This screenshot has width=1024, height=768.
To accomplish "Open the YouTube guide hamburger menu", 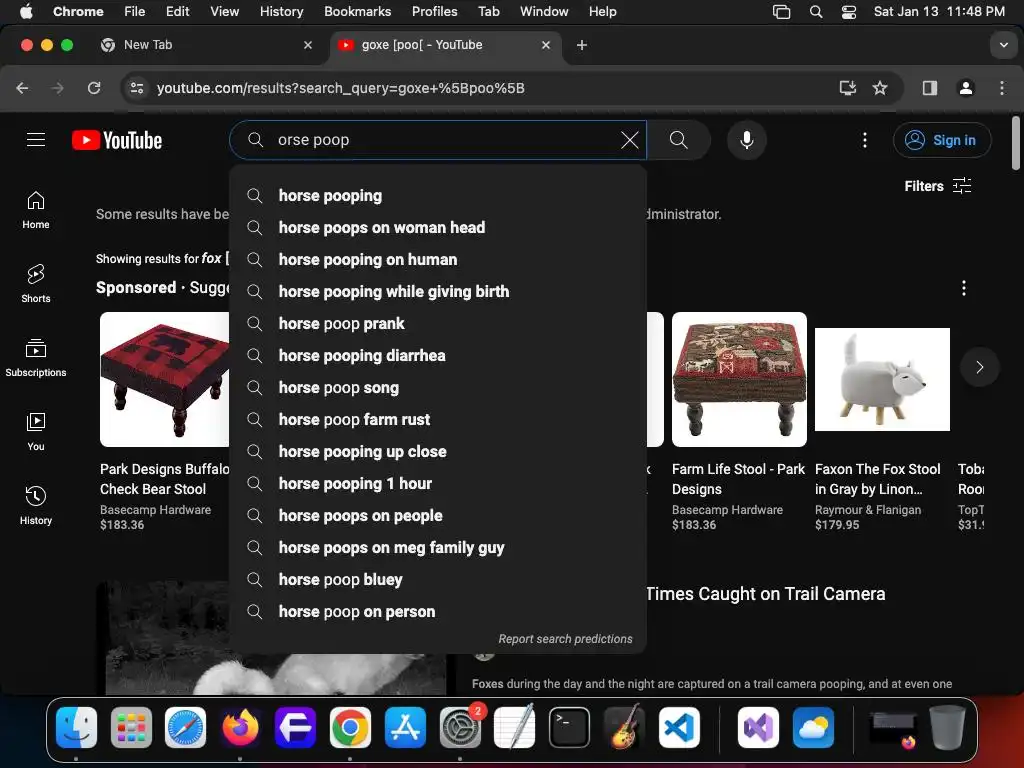I will [36, 140].
